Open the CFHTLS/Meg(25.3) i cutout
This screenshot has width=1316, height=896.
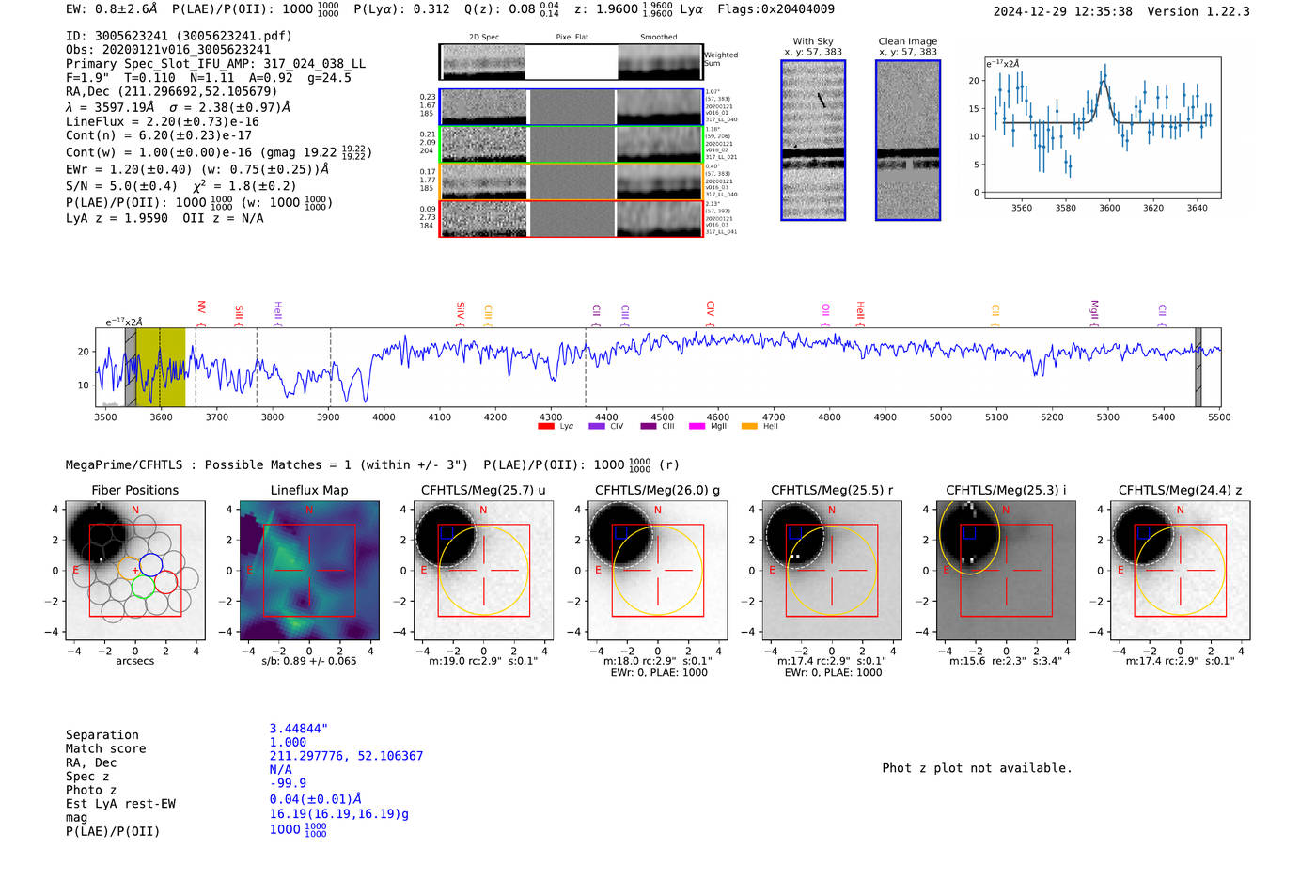[1006, 570]
